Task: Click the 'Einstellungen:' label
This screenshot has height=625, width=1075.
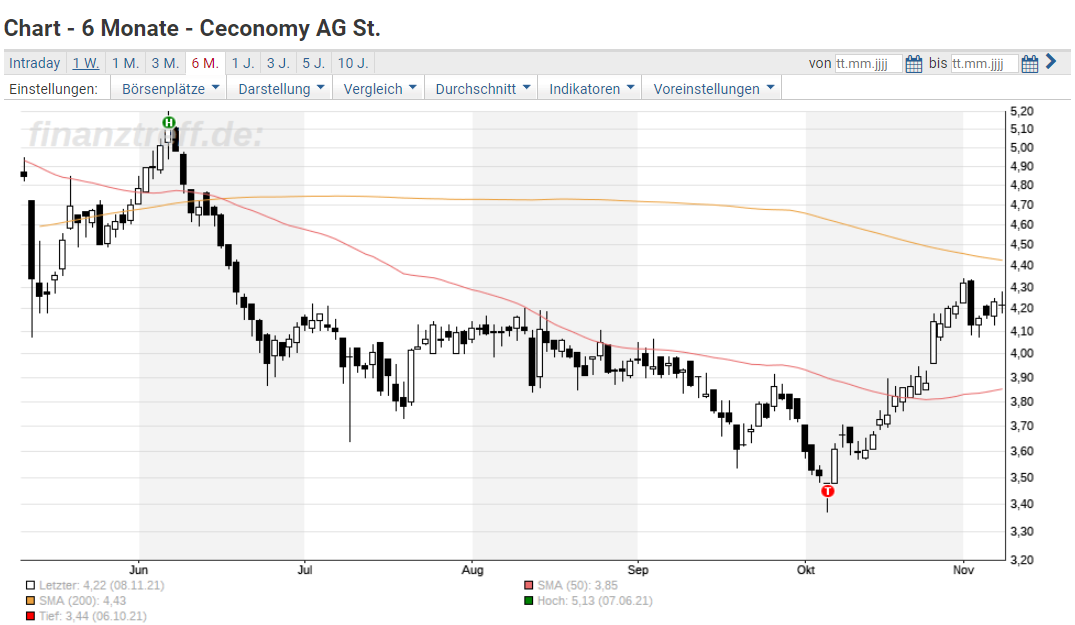Action: tap(53, 89)
